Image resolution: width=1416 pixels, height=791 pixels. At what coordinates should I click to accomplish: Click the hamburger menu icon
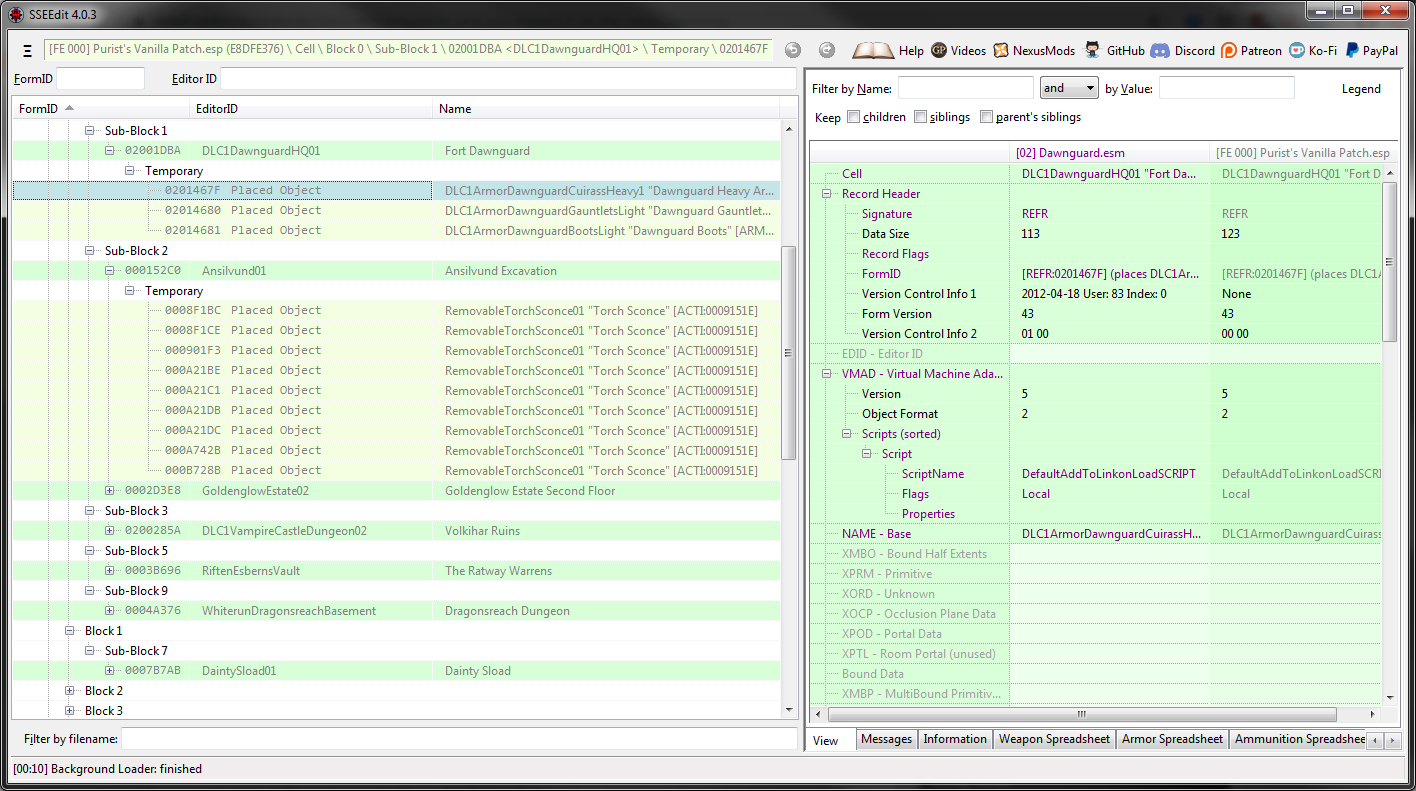[x=27, y=50]
